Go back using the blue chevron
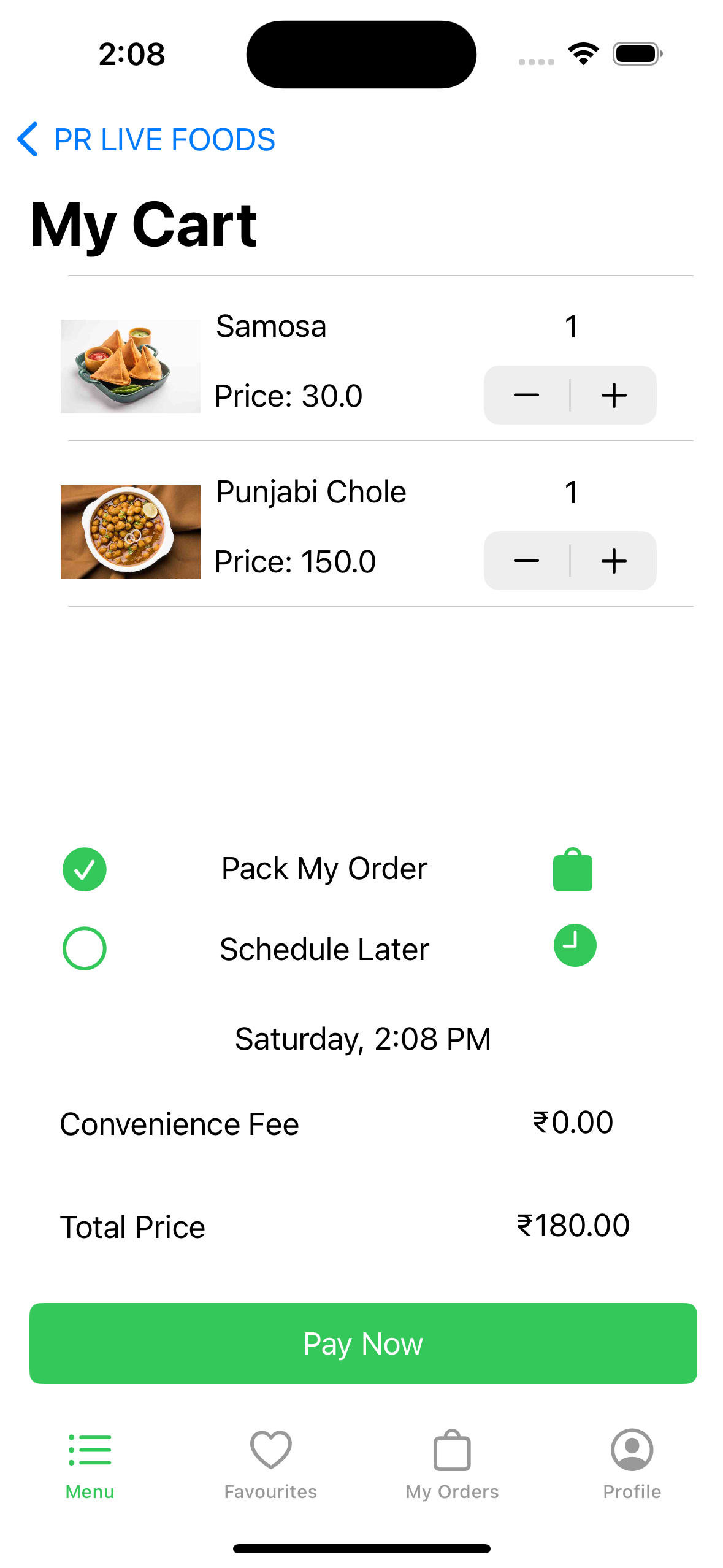 [28, 139]
